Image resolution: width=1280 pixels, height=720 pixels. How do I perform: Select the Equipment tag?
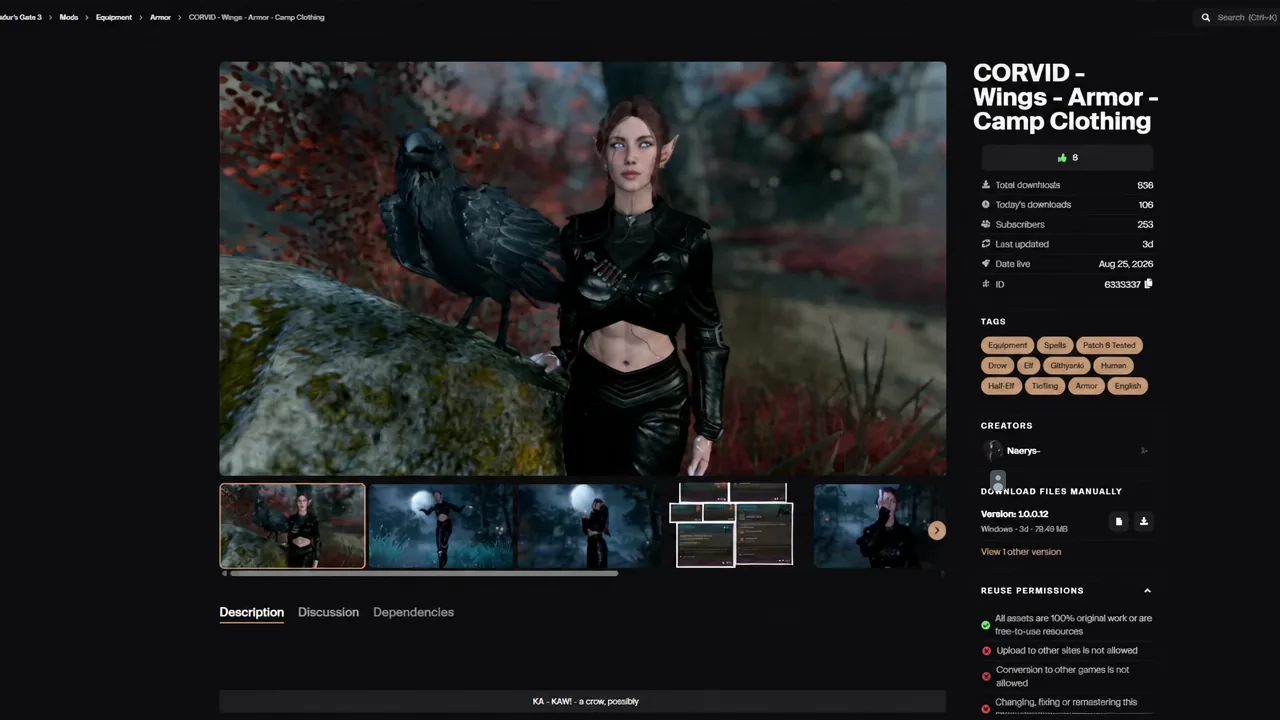[x=1007, y=345]
